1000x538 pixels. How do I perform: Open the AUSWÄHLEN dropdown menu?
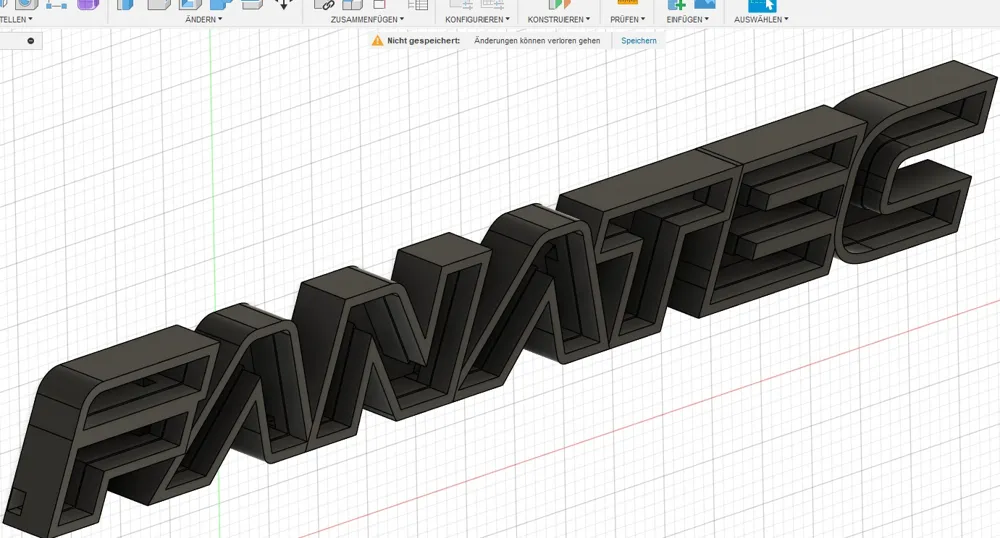pyautogui.click(x=761, y=19)
